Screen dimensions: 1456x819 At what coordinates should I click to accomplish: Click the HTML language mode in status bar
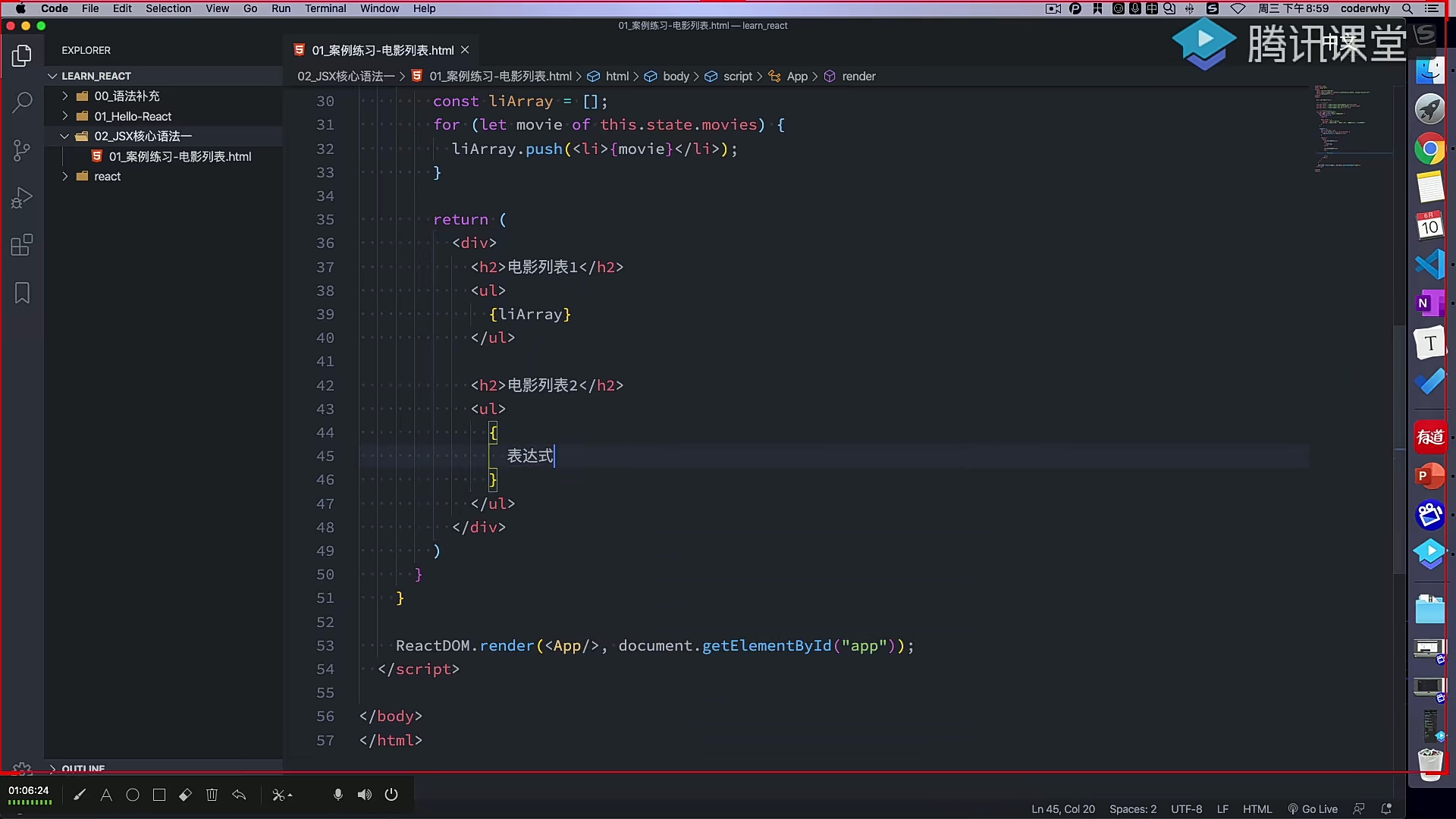(1257, 809)
